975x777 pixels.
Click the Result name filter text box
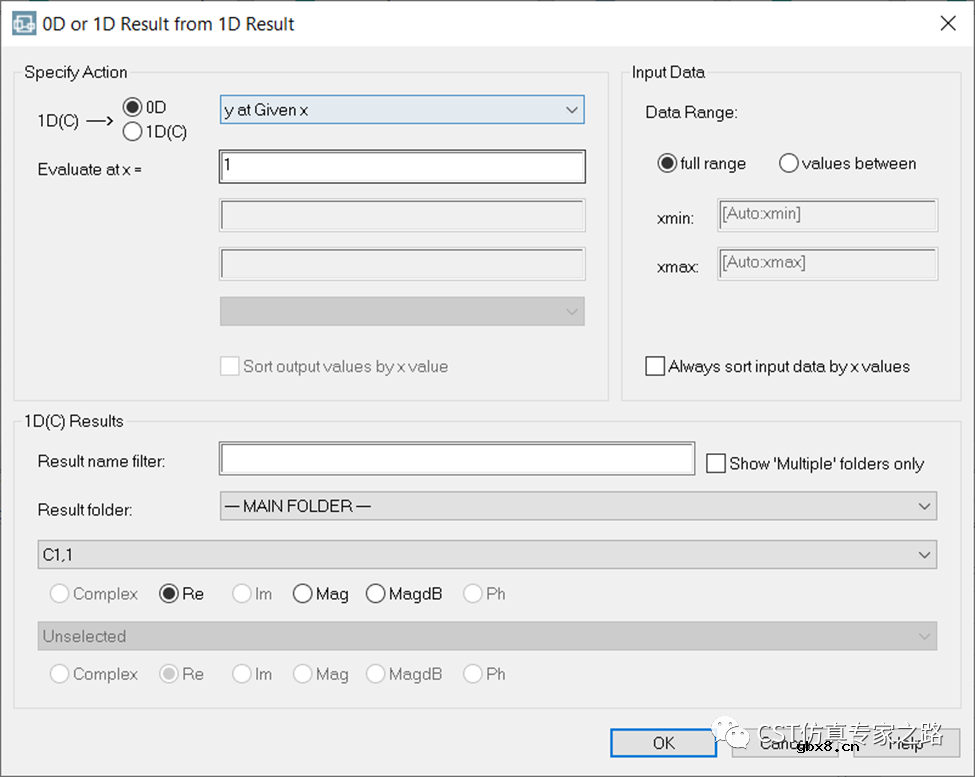coord(456,459)
